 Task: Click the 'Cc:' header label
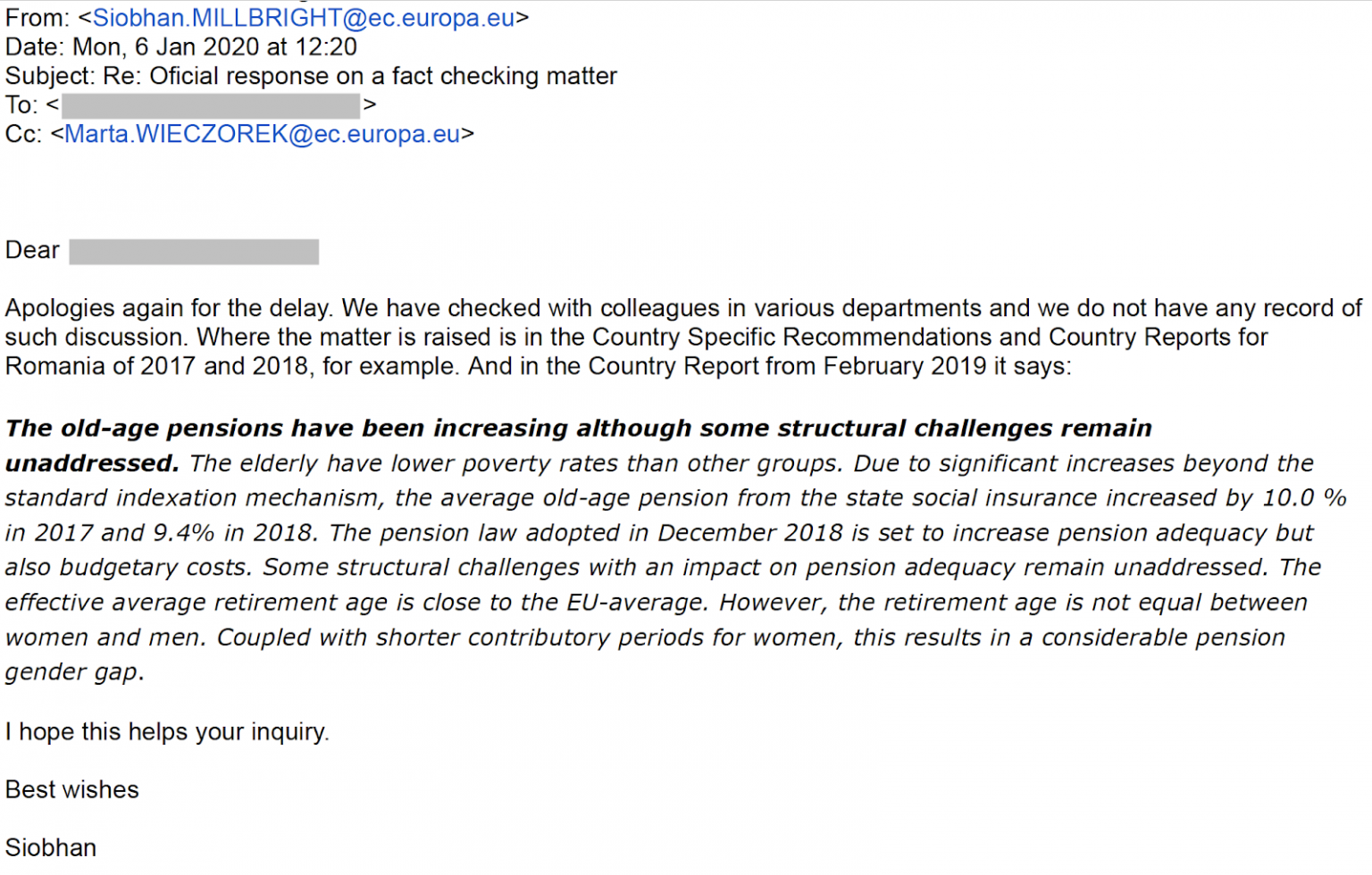point(23,134)
